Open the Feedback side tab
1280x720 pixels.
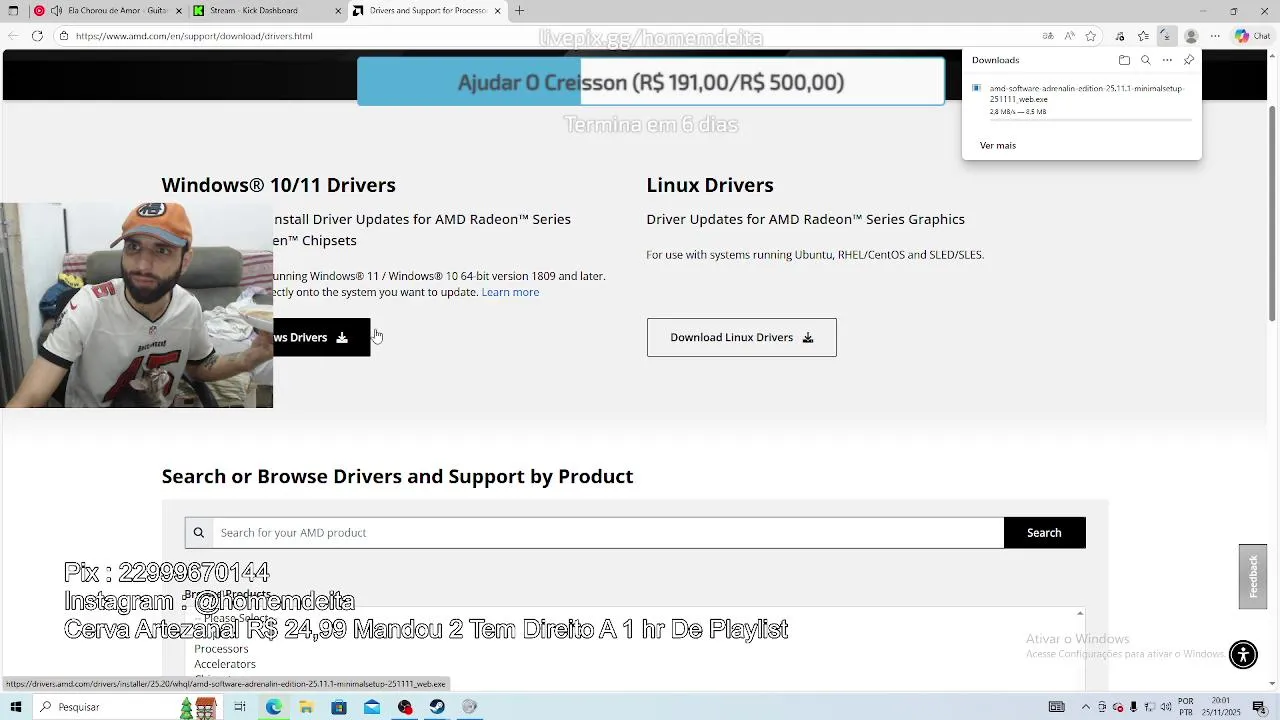(x=1253, y=576)
